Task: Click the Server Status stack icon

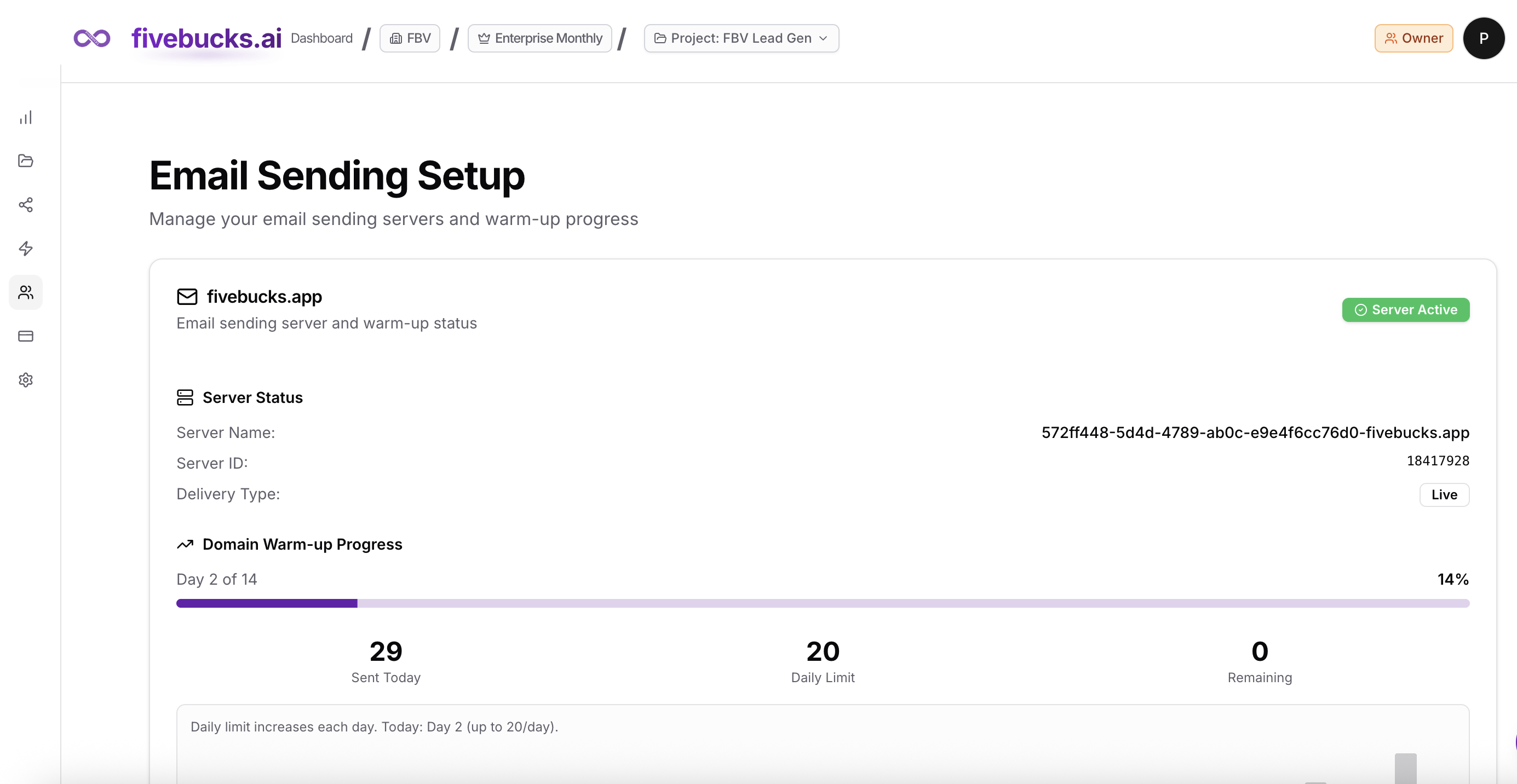Action: pos(185,398)
